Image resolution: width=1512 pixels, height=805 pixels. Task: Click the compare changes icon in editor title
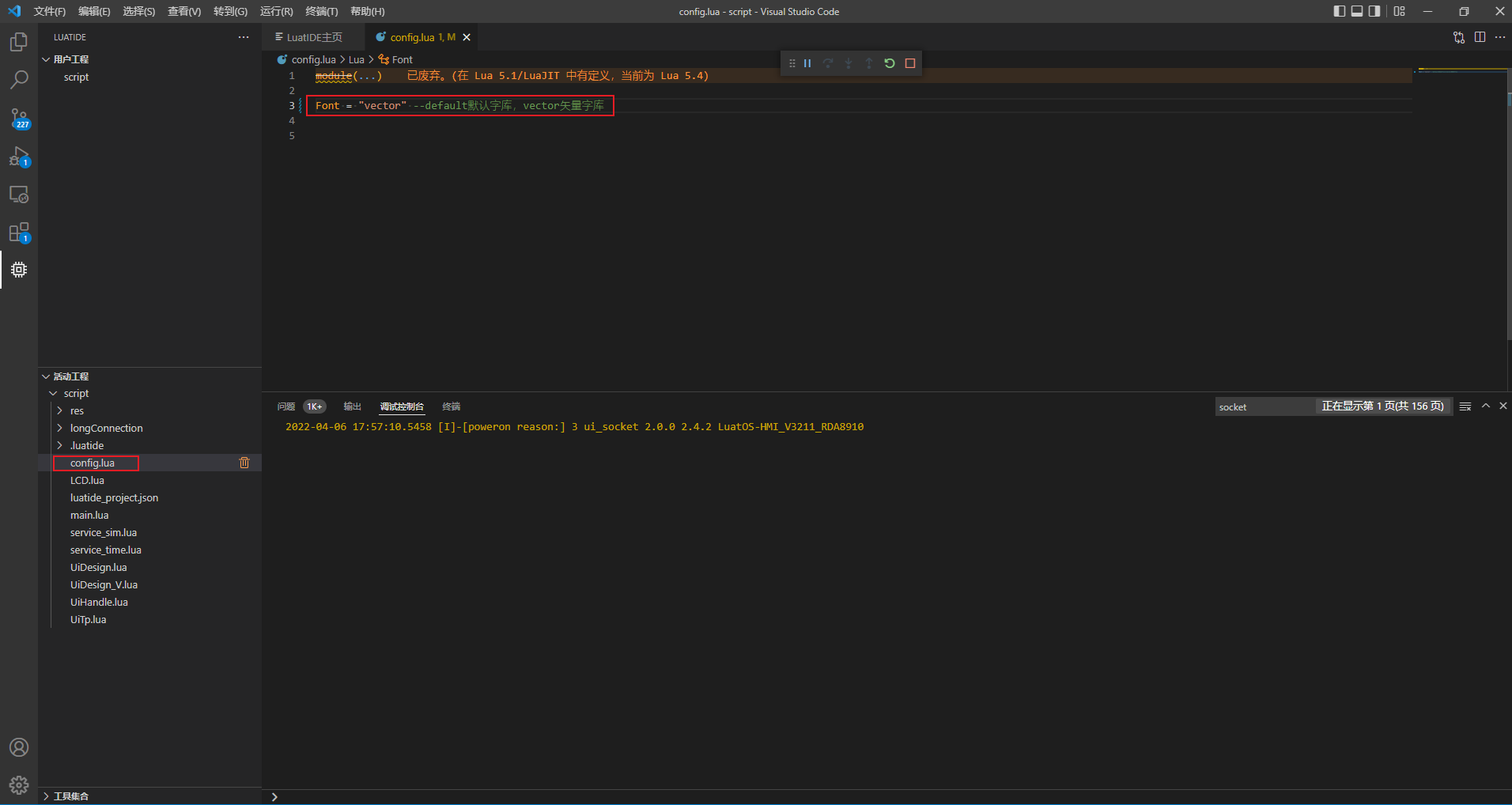(x=1459, y=37)
